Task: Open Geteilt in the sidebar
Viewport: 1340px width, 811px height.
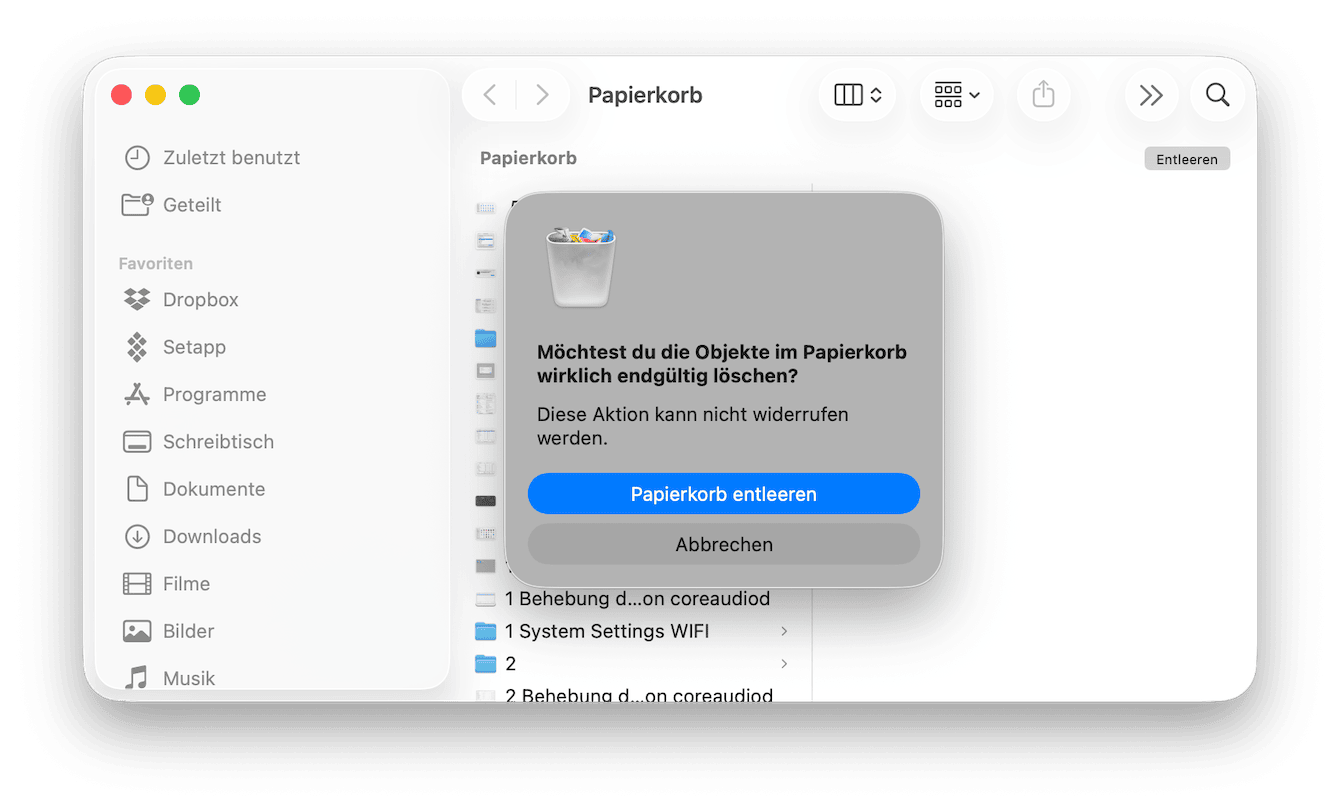Action: (192, 205)
